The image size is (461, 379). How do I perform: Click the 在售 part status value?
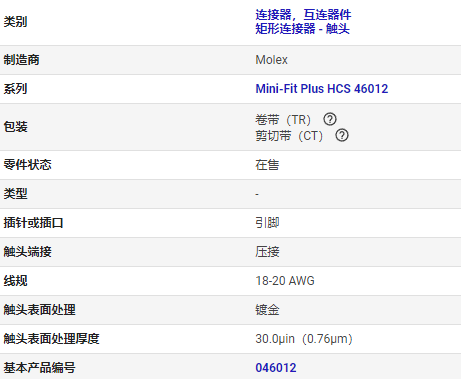[x=267, y=165]
